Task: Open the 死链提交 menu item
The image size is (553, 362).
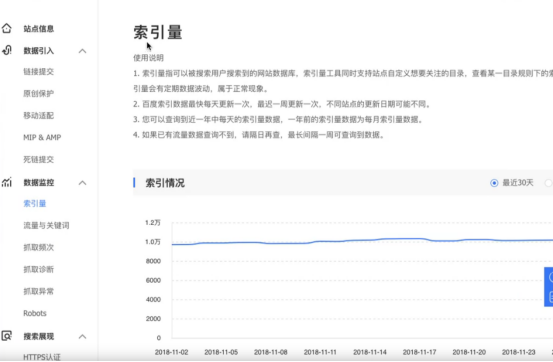Action: tap(38, 159)
